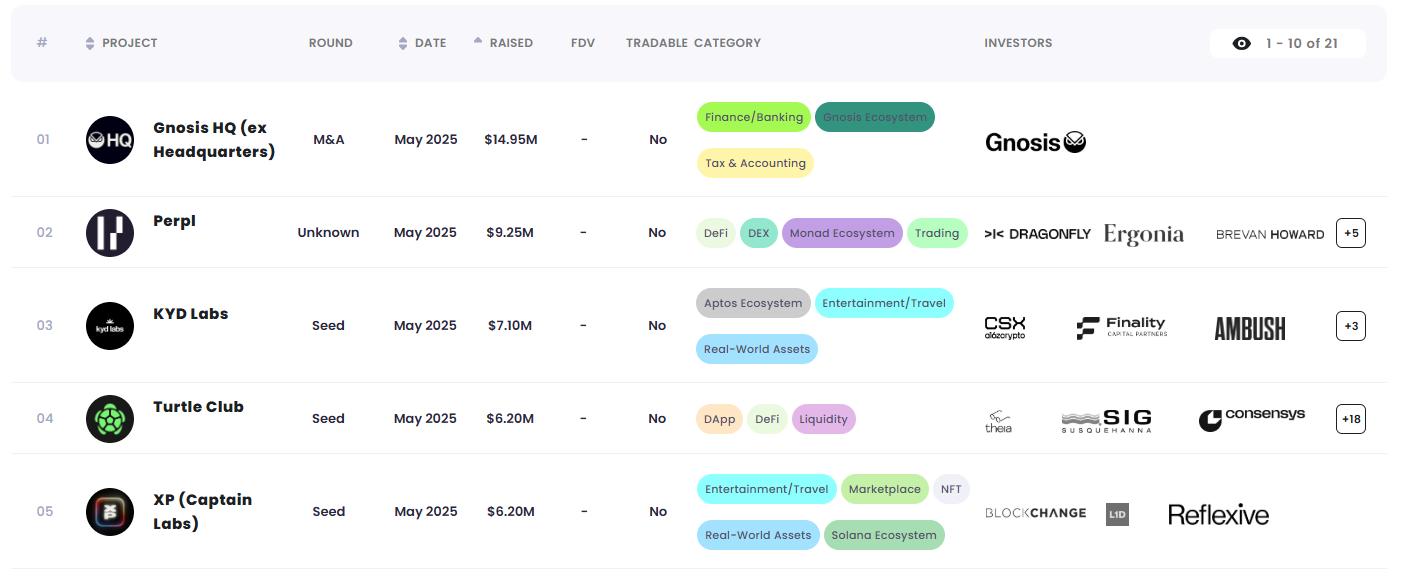Select the Tax & Accounting tag

[755, 163]
